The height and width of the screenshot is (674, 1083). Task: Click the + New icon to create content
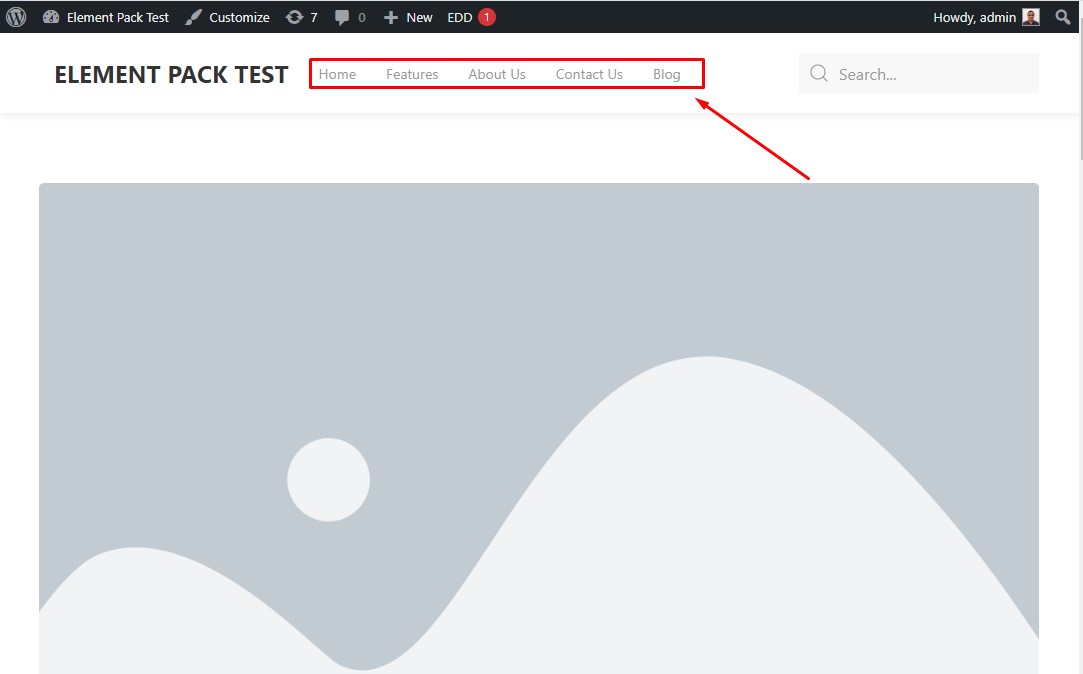pyautogui.click(x=390, y=17)
